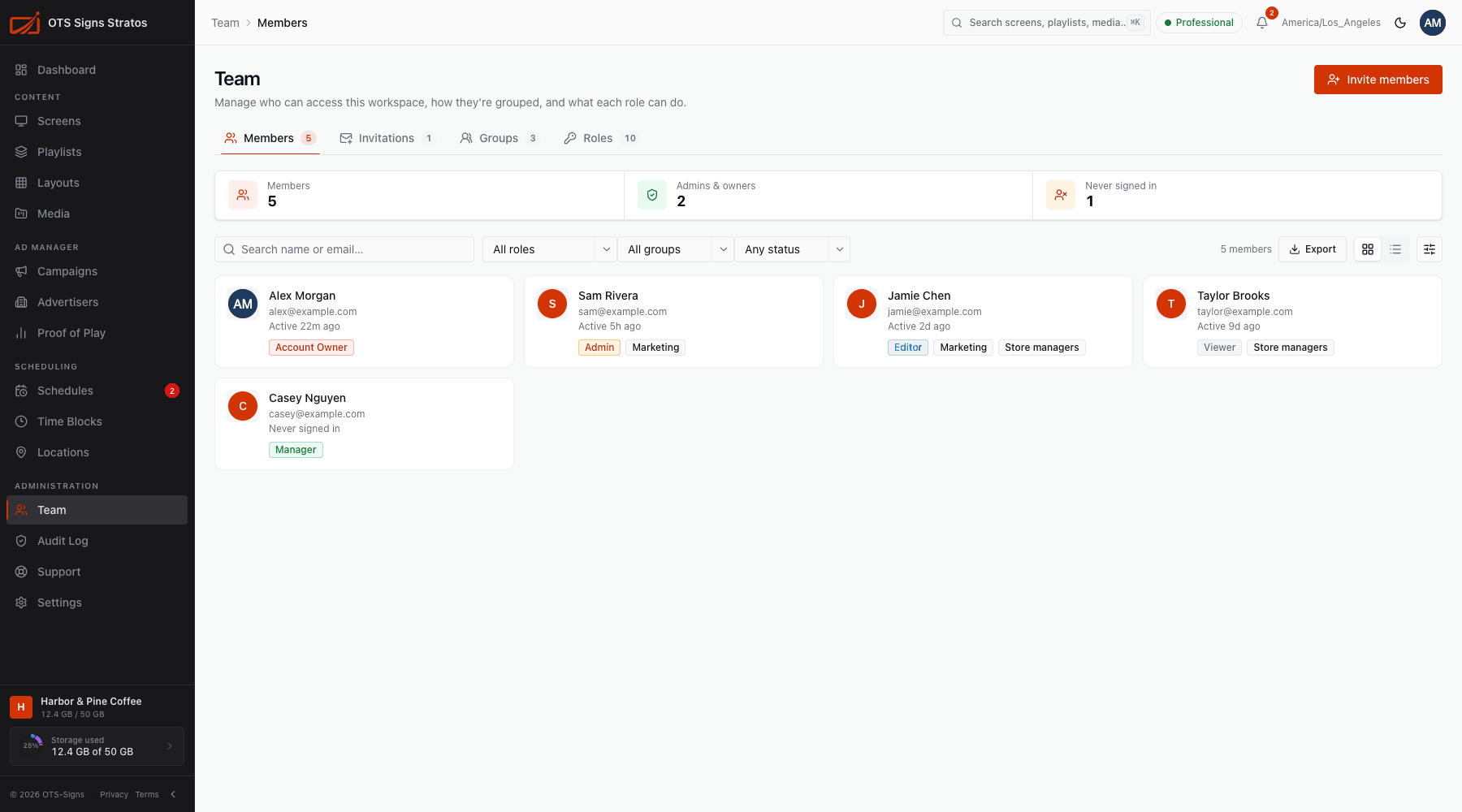Switch to the Groups tab

tap(499, 138)
